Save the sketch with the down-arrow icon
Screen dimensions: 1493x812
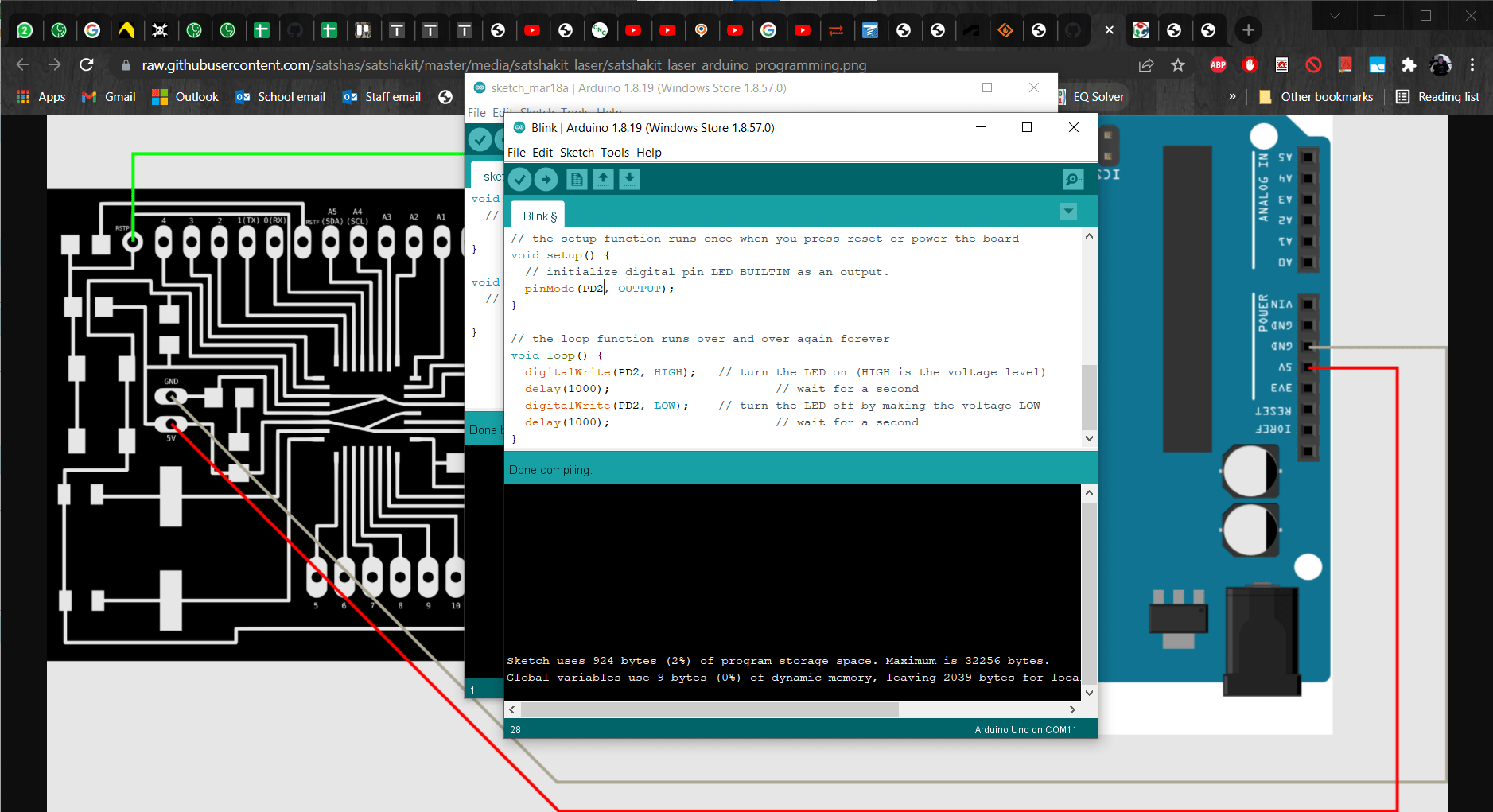click(x=630, y=180)
